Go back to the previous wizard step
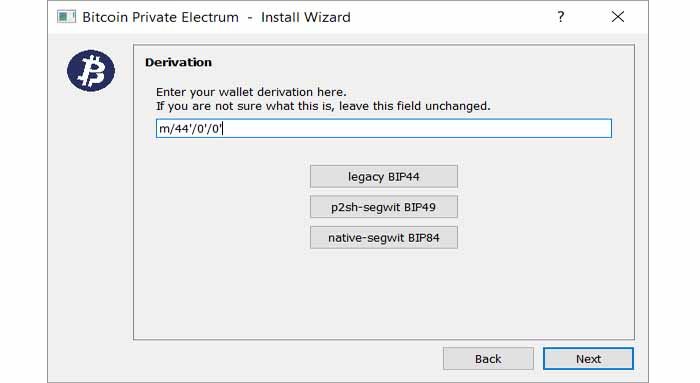The image size is (700, 383). pos(488,359)
